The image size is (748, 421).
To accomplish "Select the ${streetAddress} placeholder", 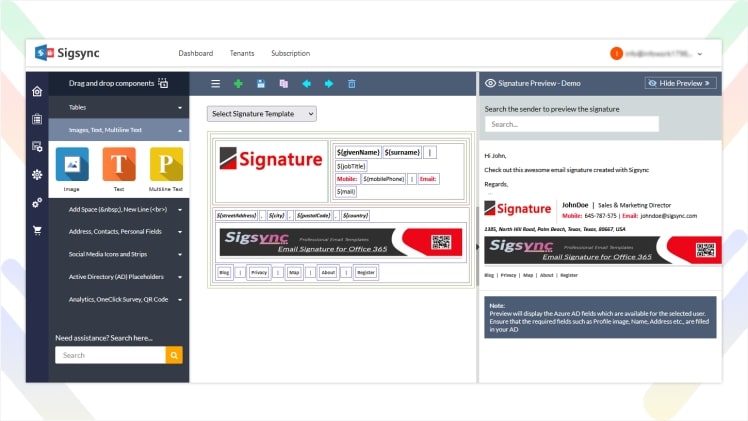I will coord(237,216).
